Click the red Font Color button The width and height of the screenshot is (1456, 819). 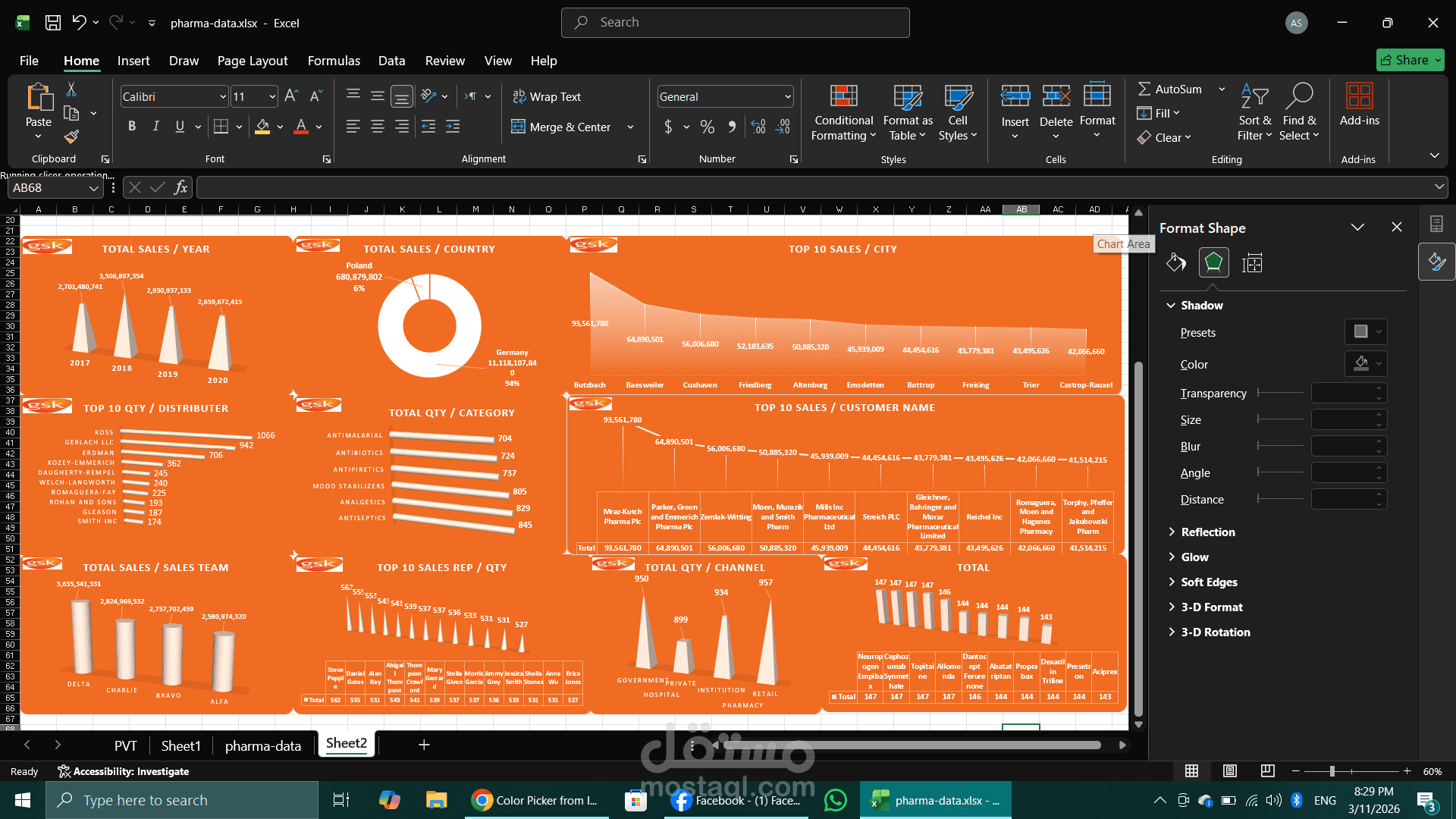[301, 127]
